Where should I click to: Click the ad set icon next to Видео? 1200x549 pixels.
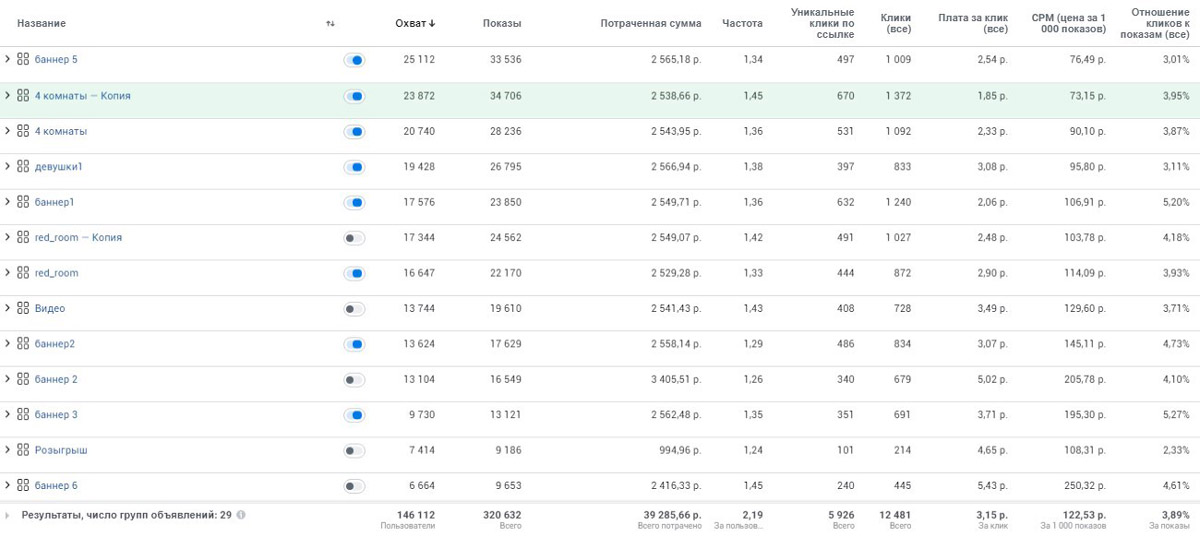click(23, 309)
